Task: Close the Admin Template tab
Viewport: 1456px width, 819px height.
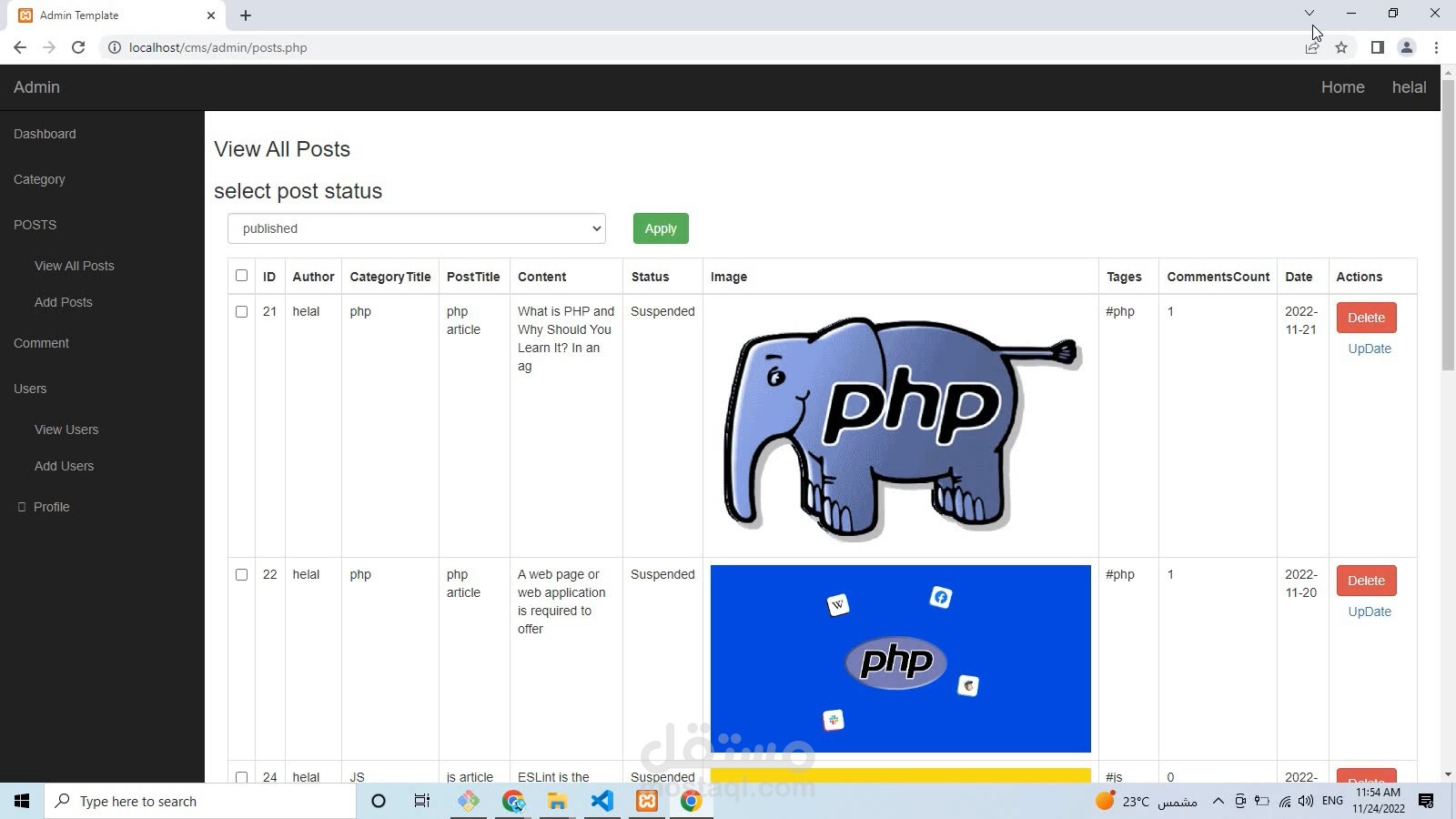Action: 211,15
